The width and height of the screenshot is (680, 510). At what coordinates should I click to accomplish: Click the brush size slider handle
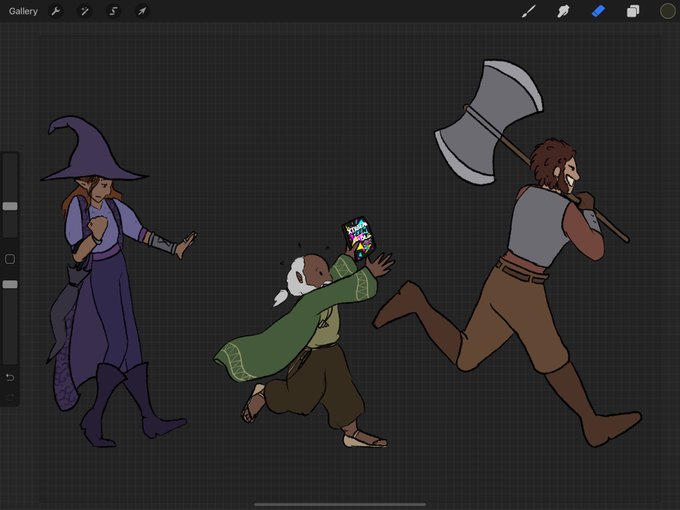pyautogui.click(x=10, y=206)
